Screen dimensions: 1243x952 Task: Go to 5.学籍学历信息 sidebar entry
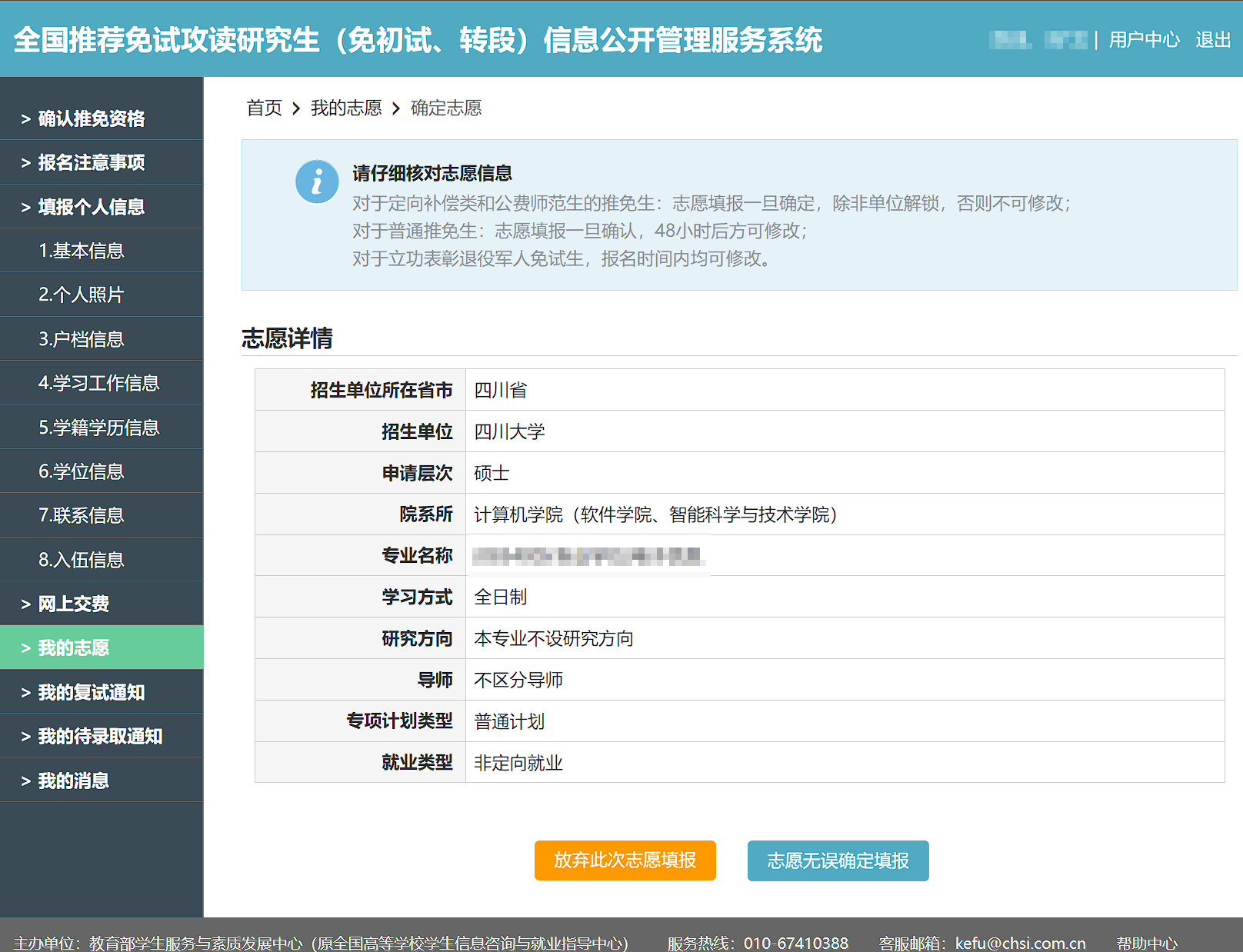pos(102,428)
